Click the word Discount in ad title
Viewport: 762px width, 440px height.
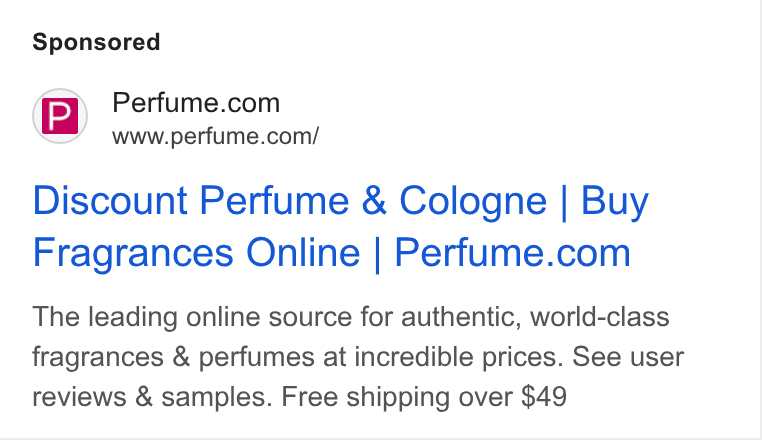click(110, 200)
